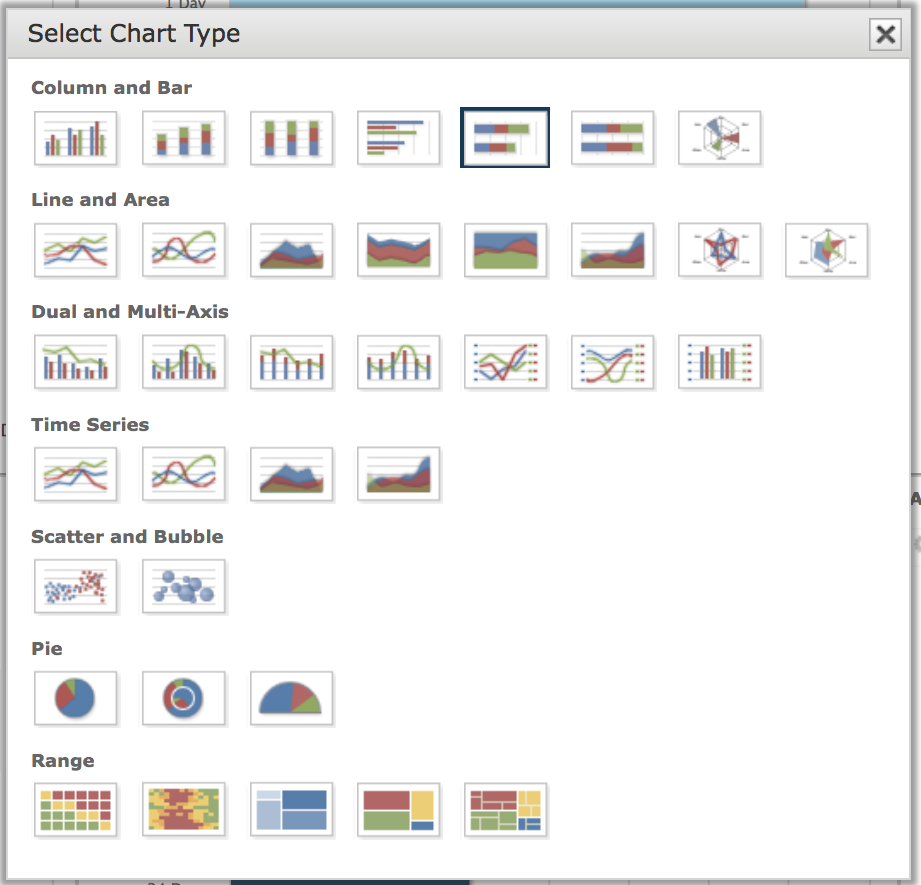Choose the scatter plot chart type
921x885 pixels.
[x=75, y=587]
